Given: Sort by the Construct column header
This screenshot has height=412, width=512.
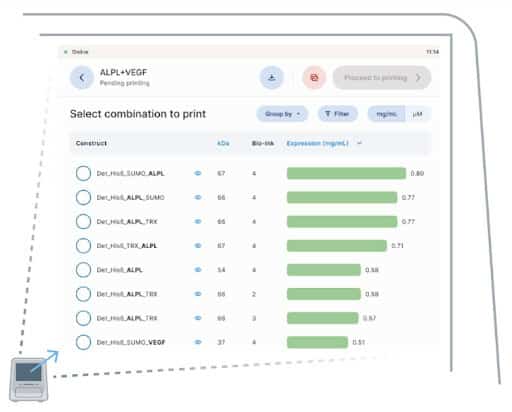Looking at the screenshot, I should tap(91, 143).
